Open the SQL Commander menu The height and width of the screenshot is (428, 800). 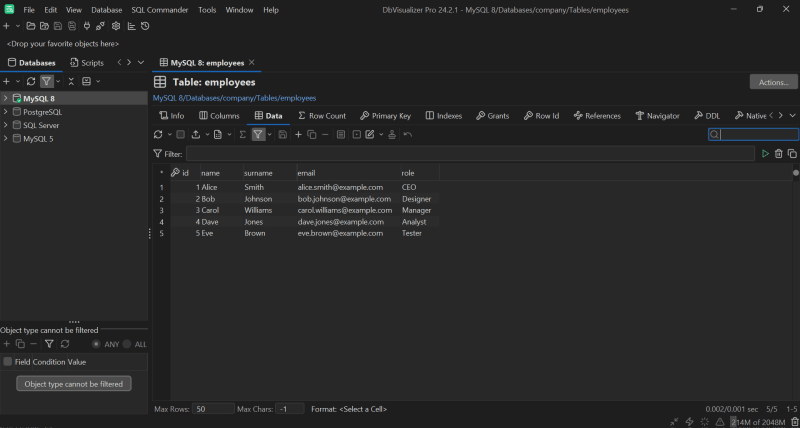pyautogui.click(x=160, y=9)
